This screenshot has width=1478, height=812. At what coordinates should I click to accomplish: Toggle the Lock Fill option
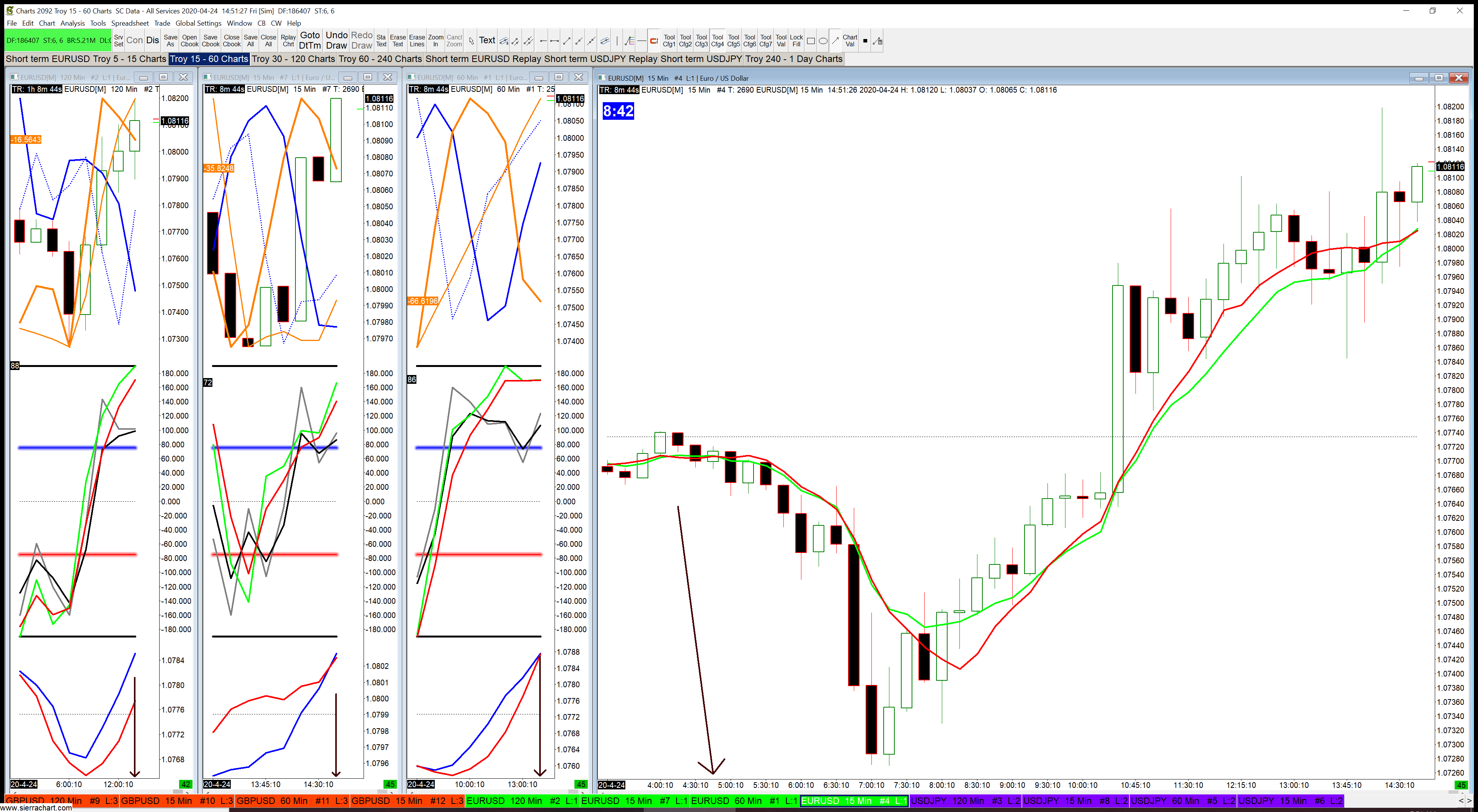796,40
